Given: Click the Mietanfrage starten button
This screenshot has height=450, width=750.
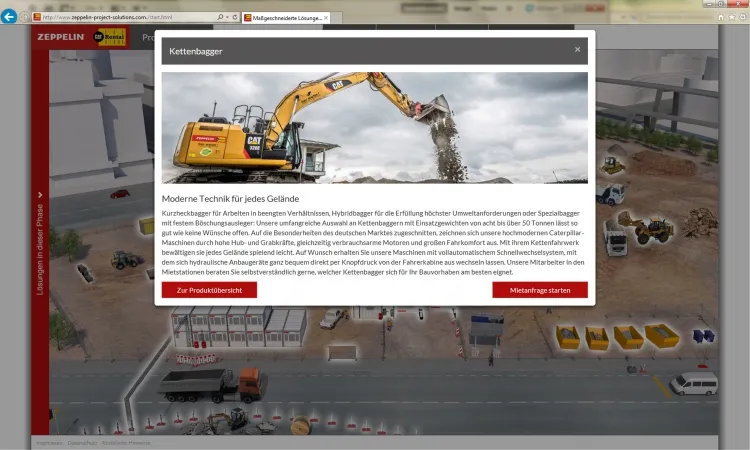Looking at the screenshot, I should click(540, 290).
